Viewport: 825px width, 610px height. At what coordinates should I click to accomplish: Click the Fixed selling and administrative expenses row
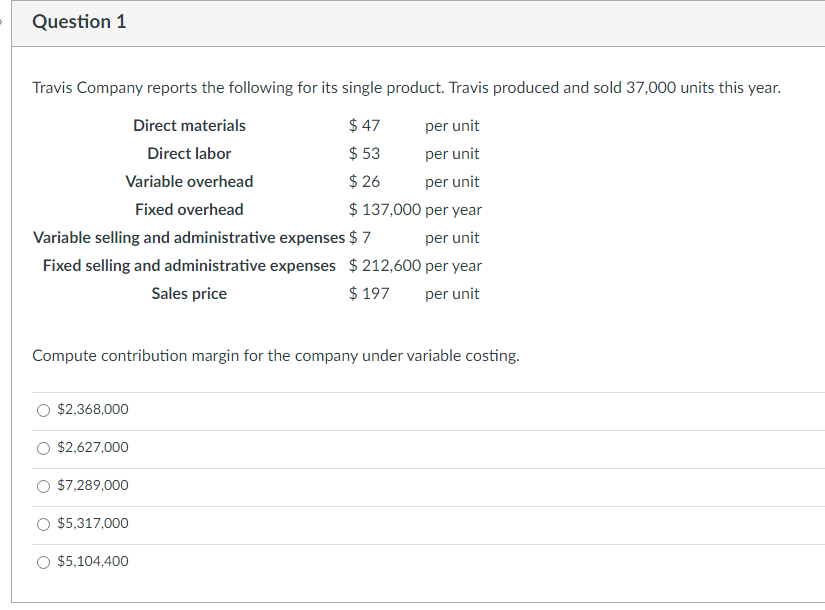pyautogui.click(x=189, y=265)
